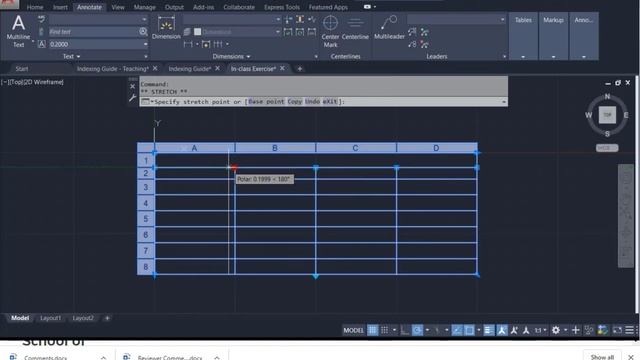640x360 pixels.
Task: Click Base point option in command line
Action: [x=266, y=101]
